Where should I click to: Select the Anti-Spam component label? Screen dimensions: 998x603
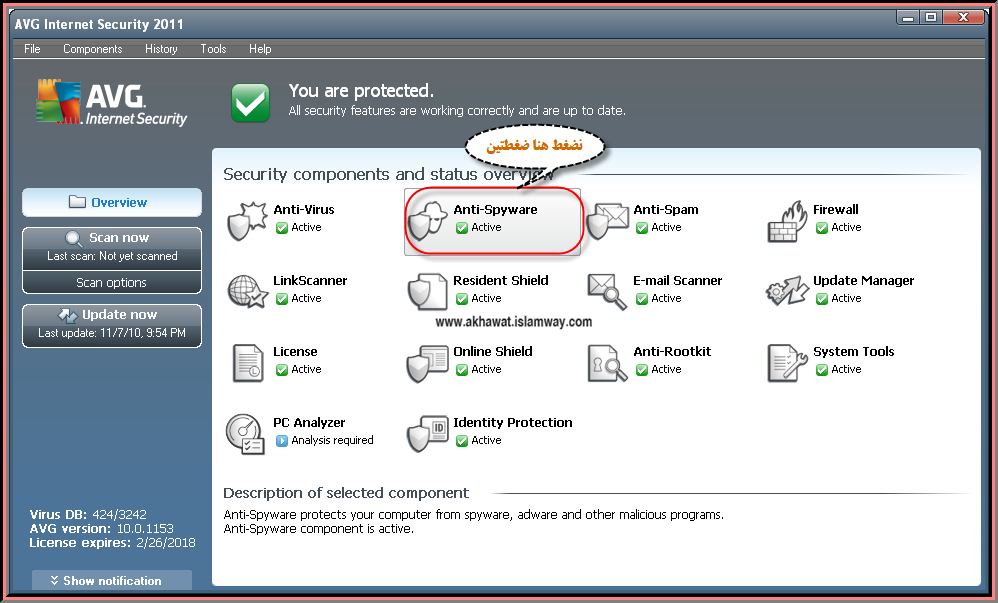tap(666, 209)
